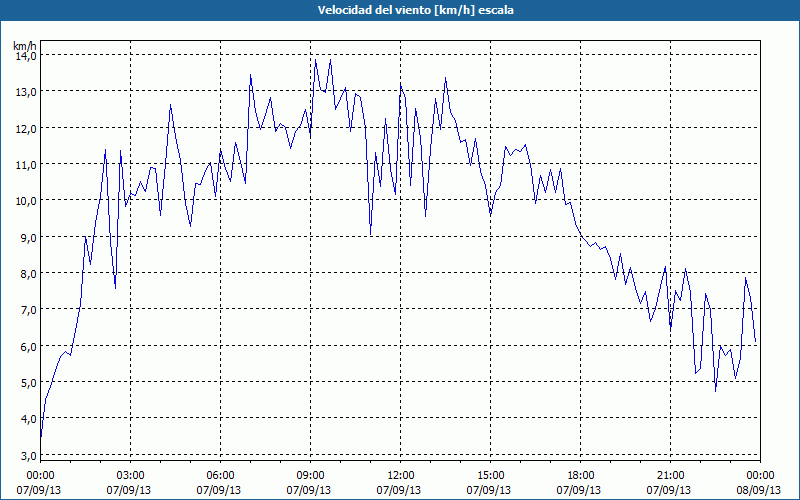
Task: Select the 13,0 y-axis label
Action: click(x=26, y=92)
